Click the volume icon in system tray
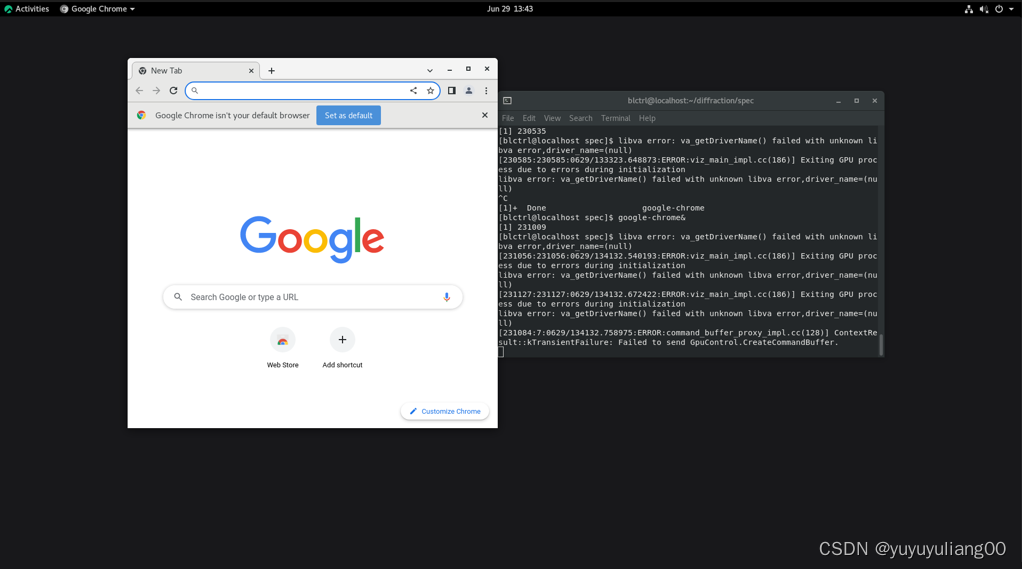This screenshot has width=1022, height=569. tap(984, 9)
